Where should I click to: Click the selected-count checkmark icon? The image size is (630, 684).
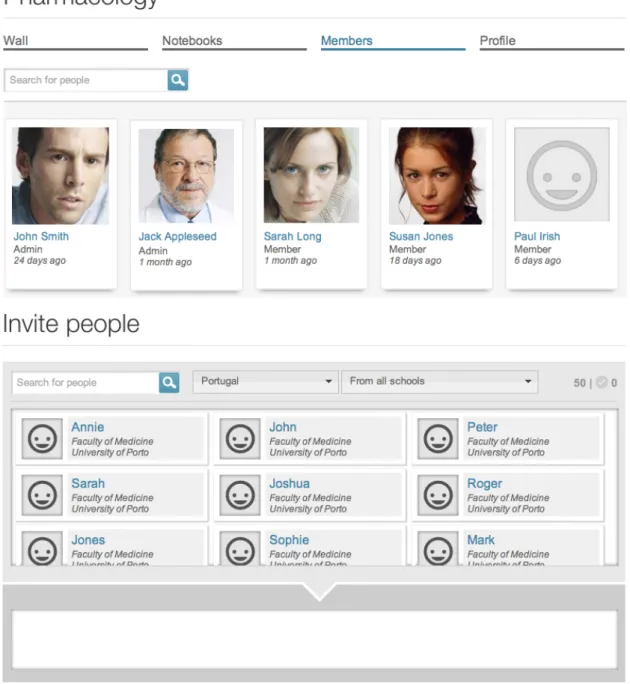pyautogui.click(x=602, y=382)
